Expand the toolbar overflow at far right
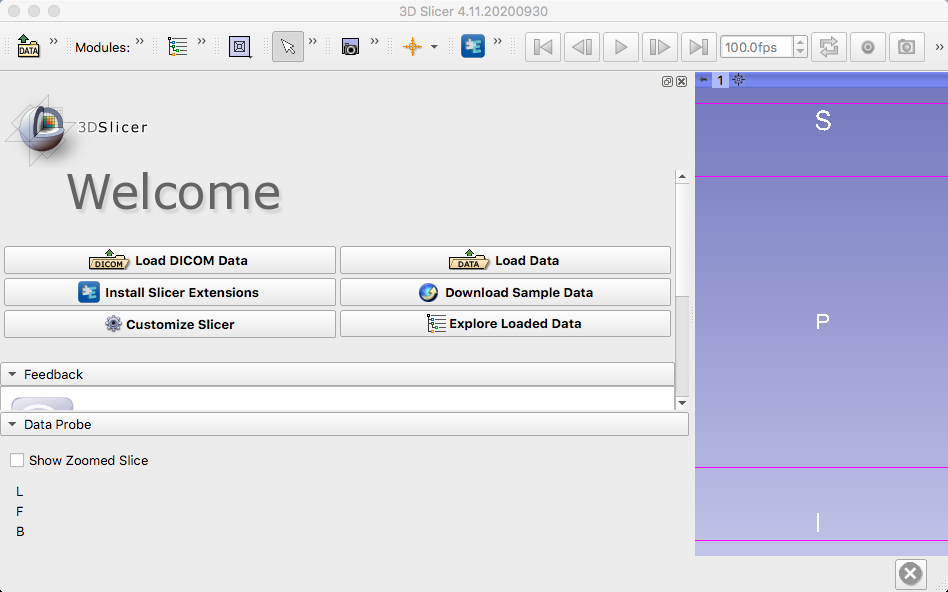This screenshot has height=592, width=948. click(939, 47)
